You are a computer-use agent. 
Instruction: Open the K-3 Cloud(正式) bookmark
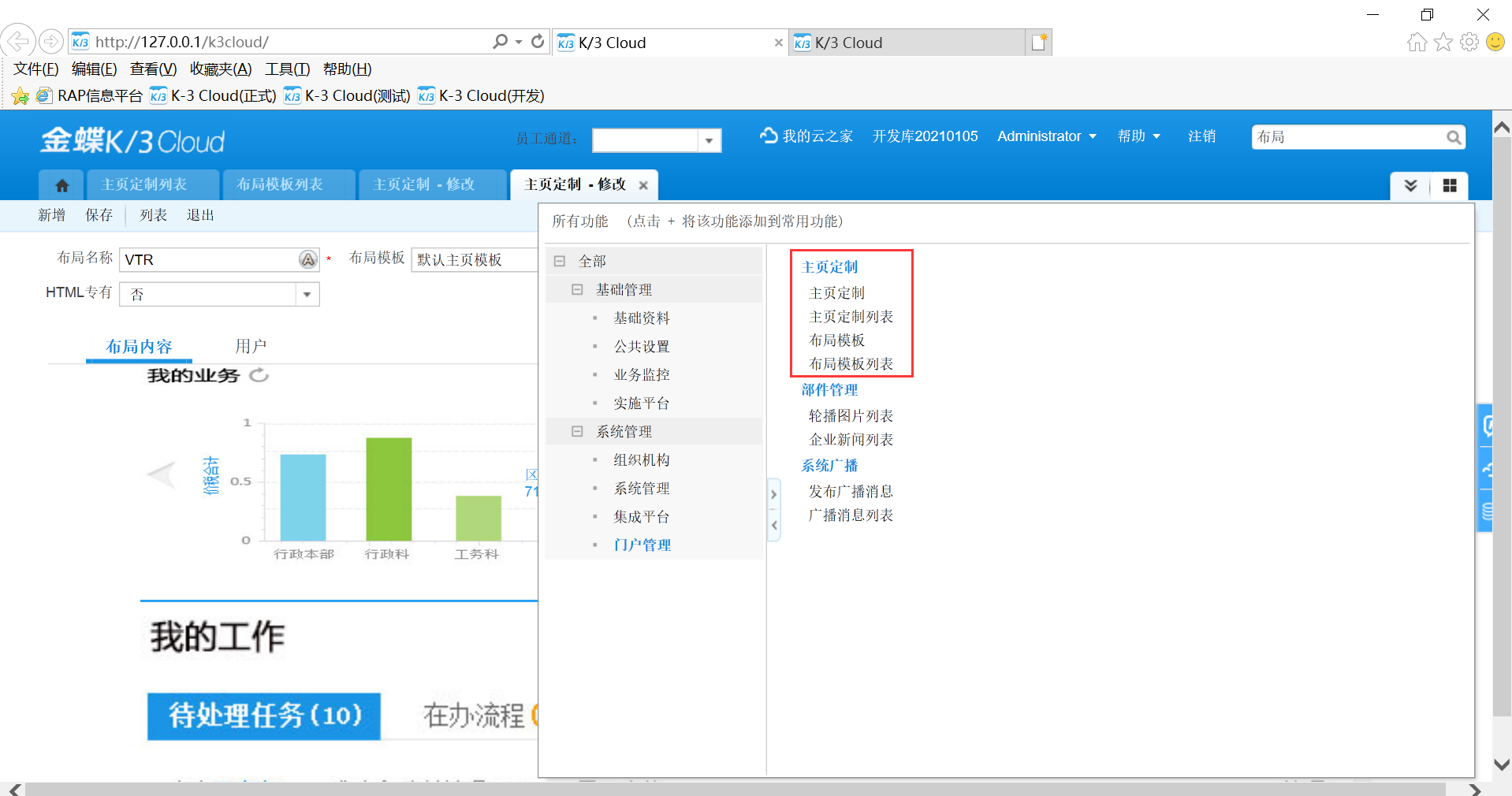214,96
